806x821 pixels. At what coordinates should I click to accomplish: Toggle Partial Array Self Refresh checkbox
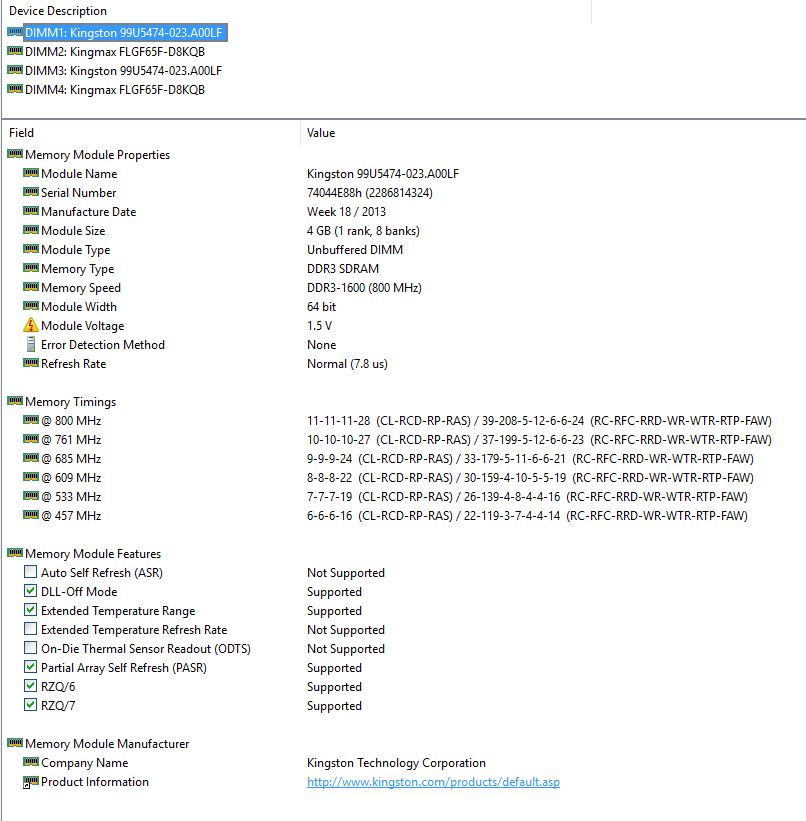(x=30, y=667)
